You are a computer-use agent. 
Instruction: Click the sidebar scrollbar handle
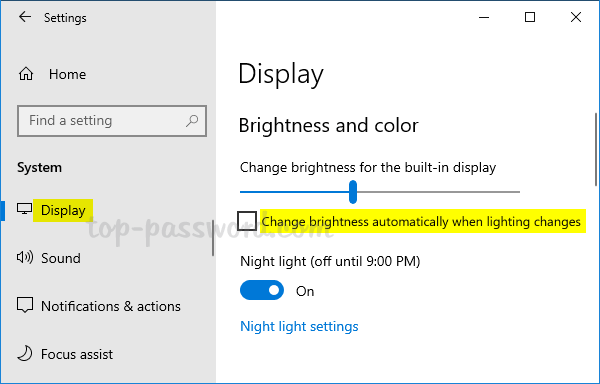(x=213, y=238)
